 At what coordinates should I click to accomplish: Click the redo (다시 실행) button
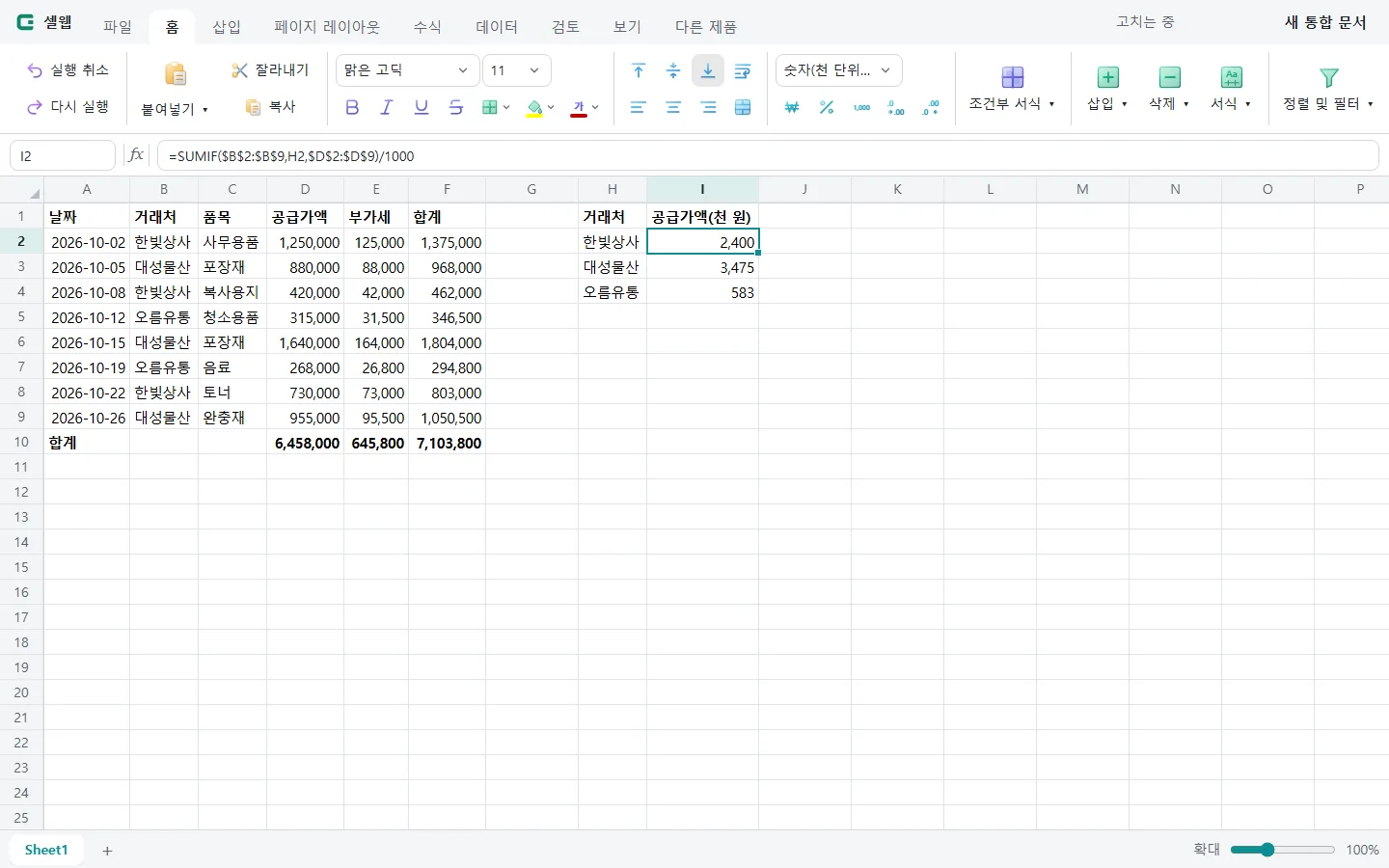(x=68, y=107)
